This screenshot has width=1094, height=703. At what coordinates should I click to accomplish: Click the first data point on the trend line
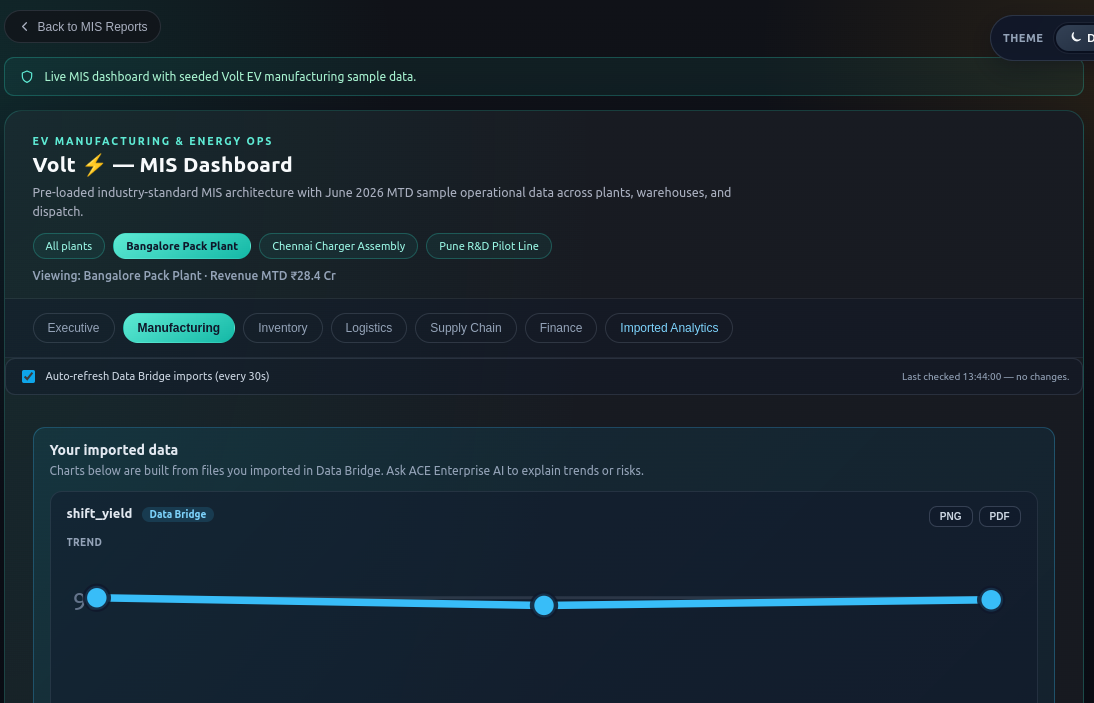[97, 598]
